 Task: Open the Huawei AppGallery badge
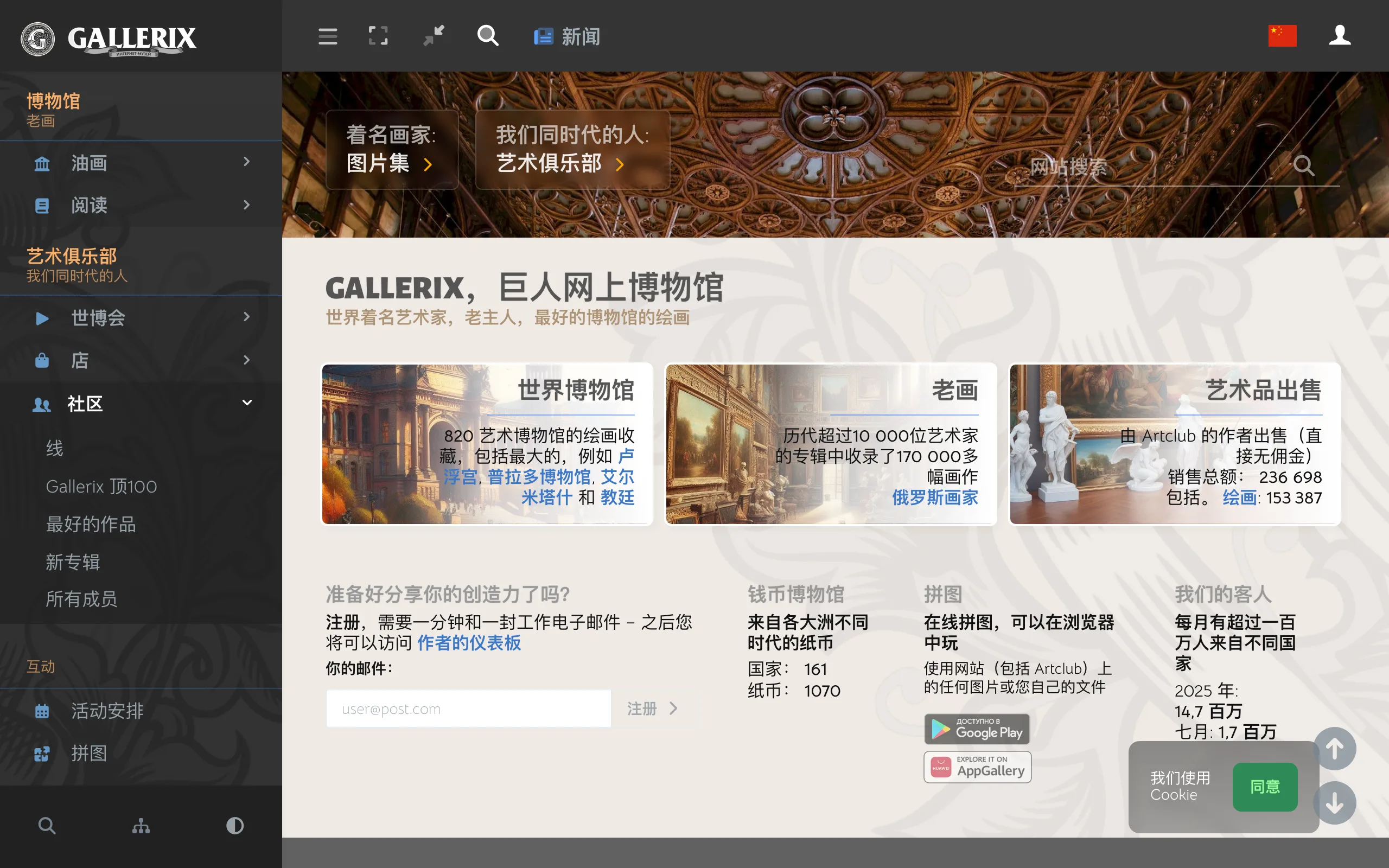coord(978,767)
